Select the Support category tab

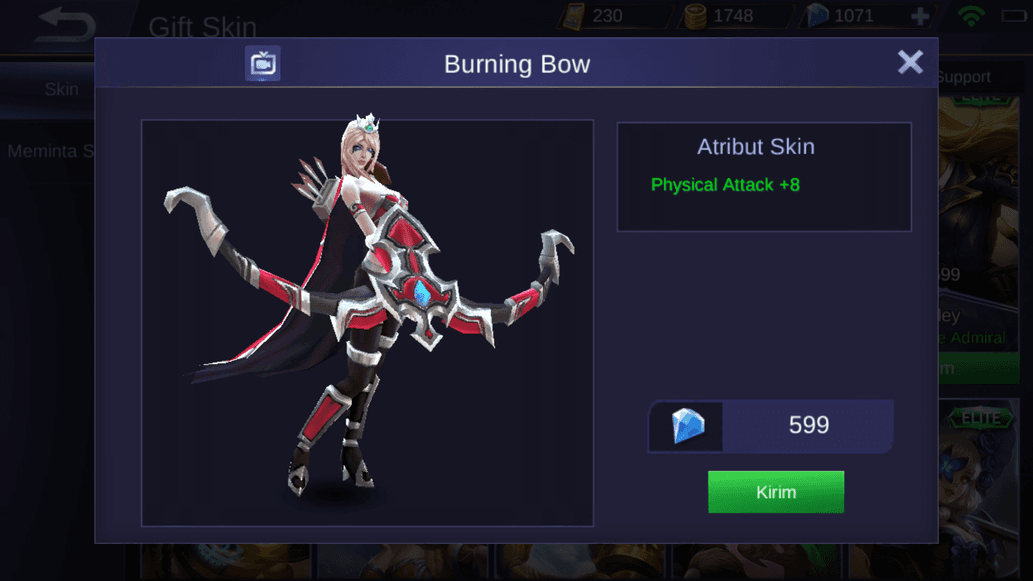pyautogui.click(x=964, y=77)
